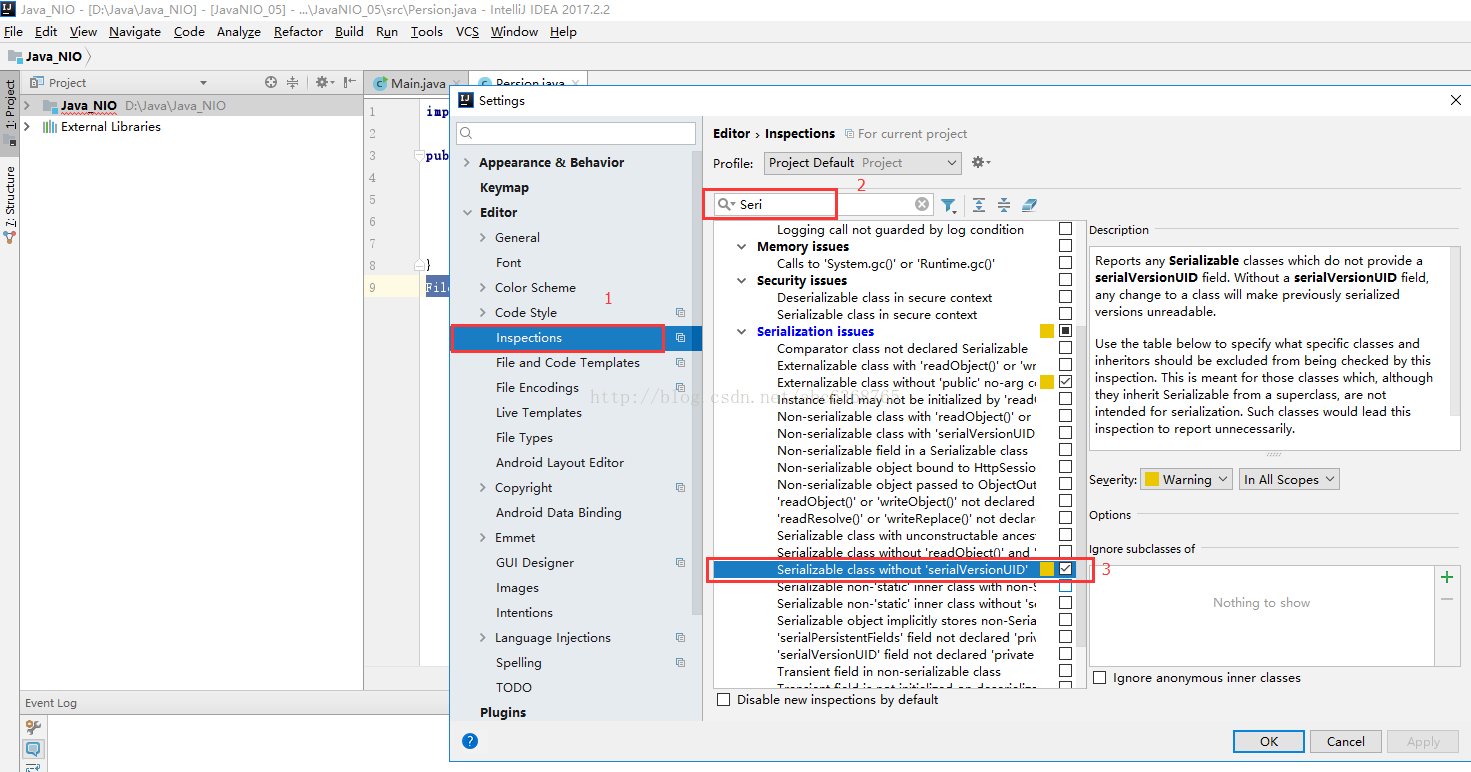Collapse all inspection groups icon
The height and width of the screenshot is (772, 1471).
(1003, 205)
